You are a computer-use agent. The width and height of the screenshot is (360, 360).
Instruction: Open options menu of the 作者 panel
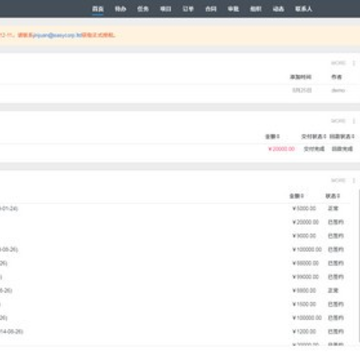[x=354, y=63]
